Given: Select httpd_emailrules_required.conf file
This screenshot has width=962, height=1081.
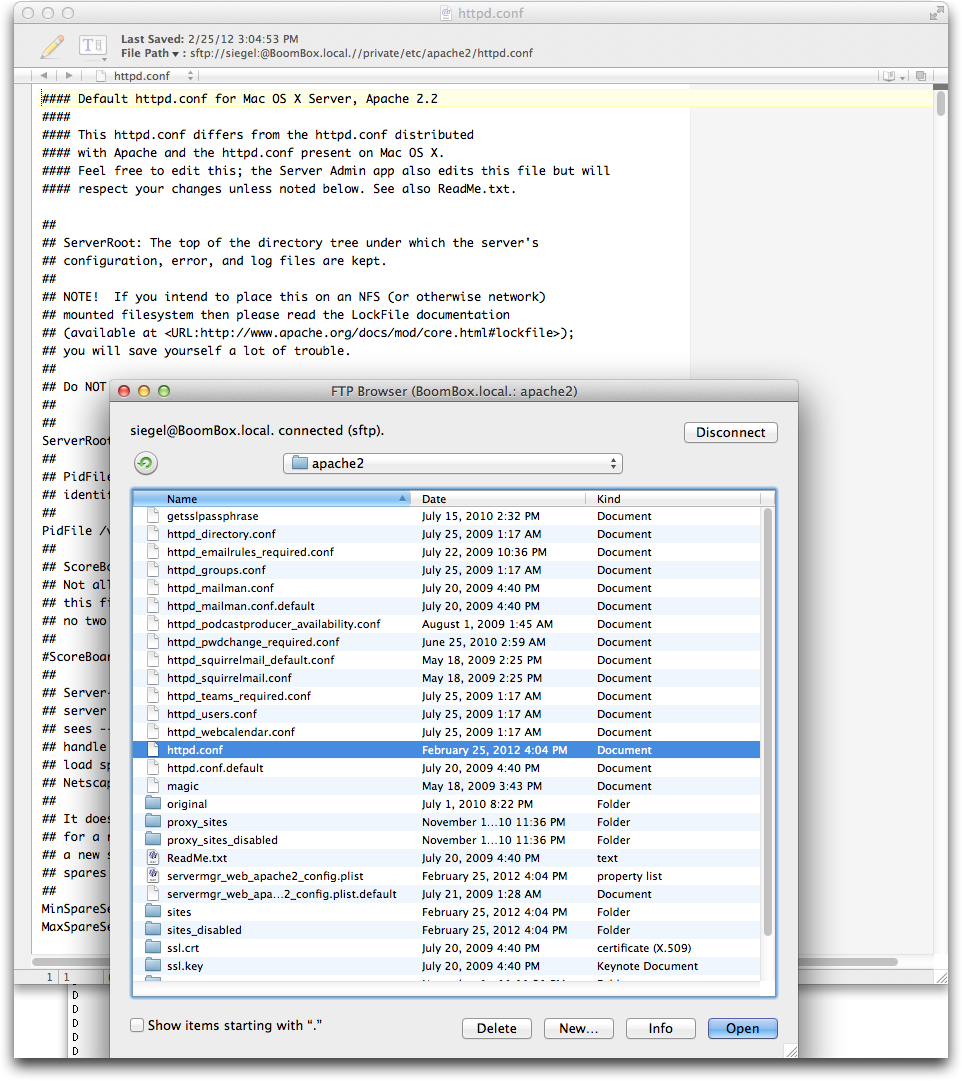Looking at the screenshot, I should [446, 552].
